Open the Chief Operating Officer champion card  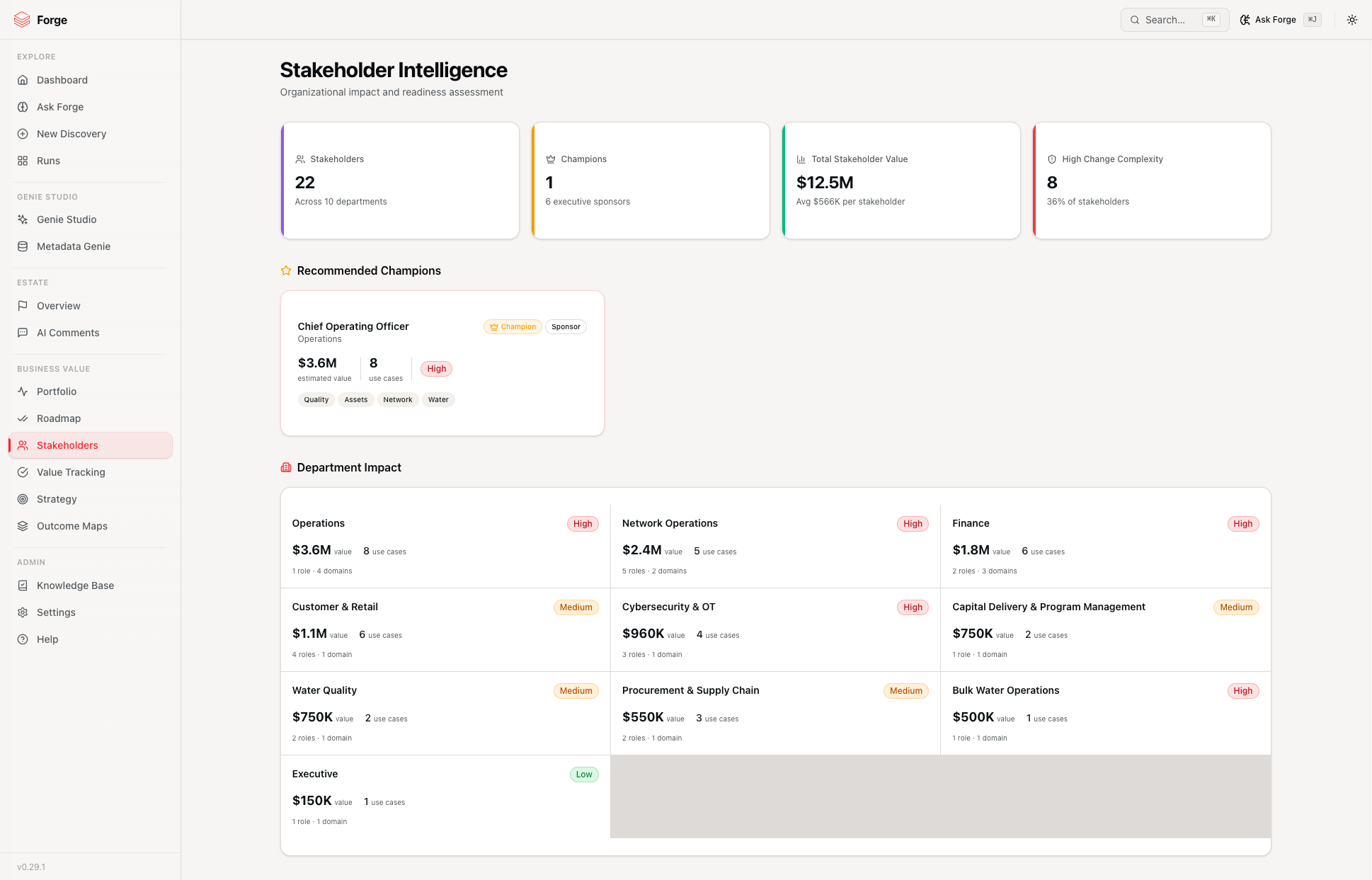pos(442,363)
